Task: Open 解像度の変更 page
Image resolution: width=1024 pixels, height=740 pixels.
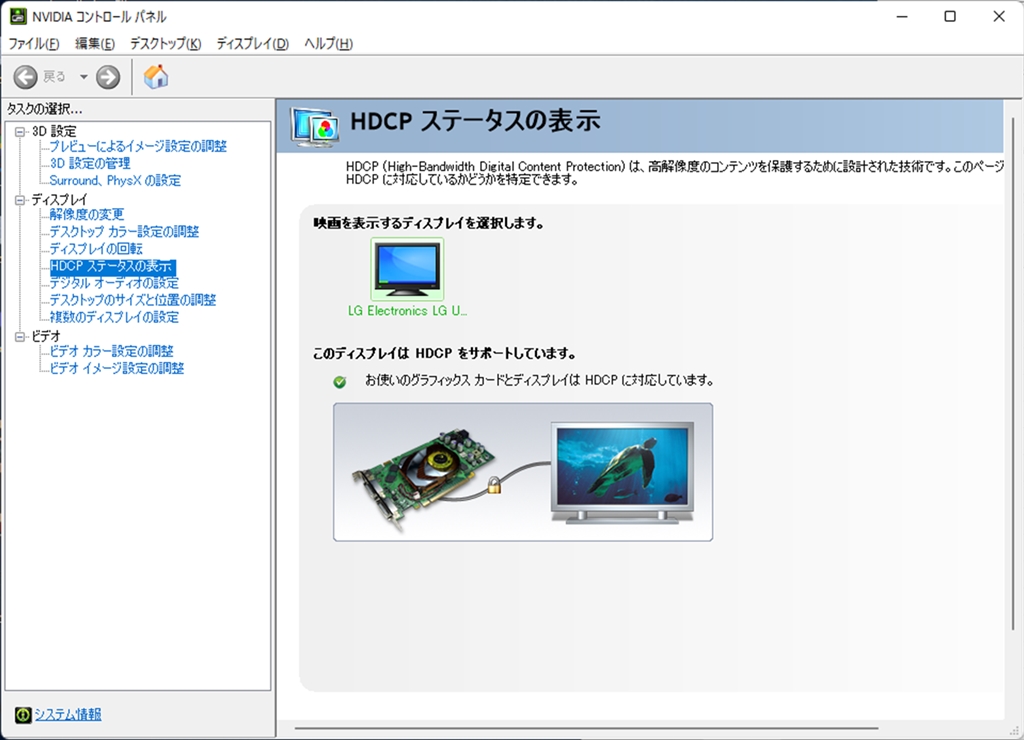Action: pyautogui.click(x=87, y=214)
